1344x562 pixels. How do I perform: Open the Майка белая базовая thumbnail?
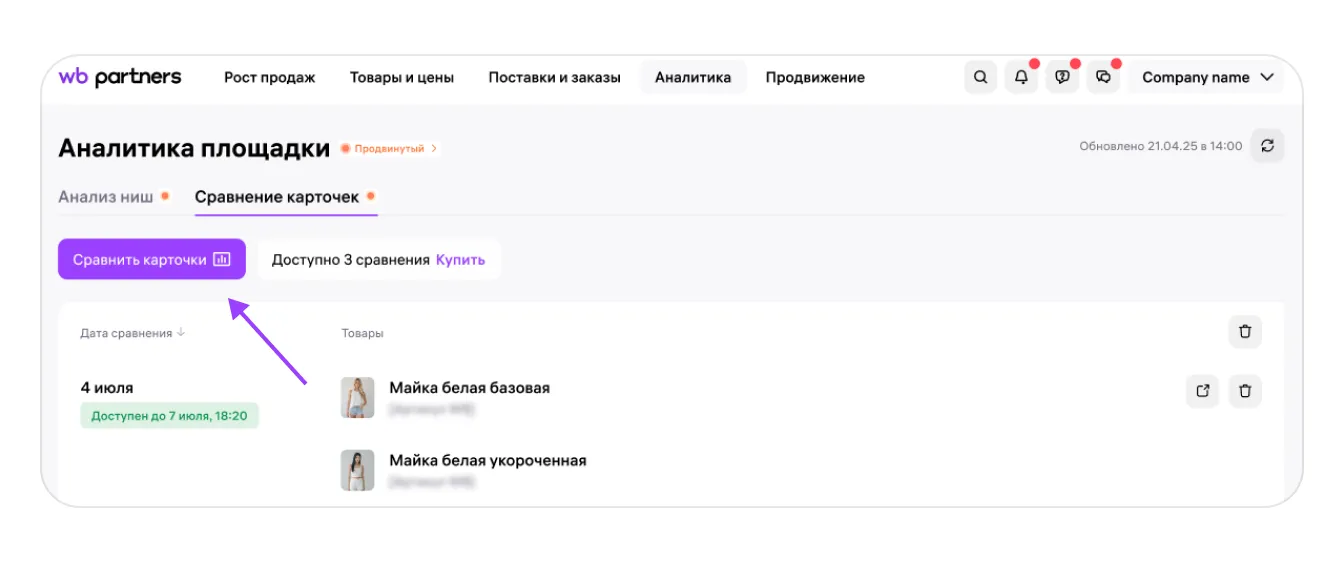coord(357,397)
